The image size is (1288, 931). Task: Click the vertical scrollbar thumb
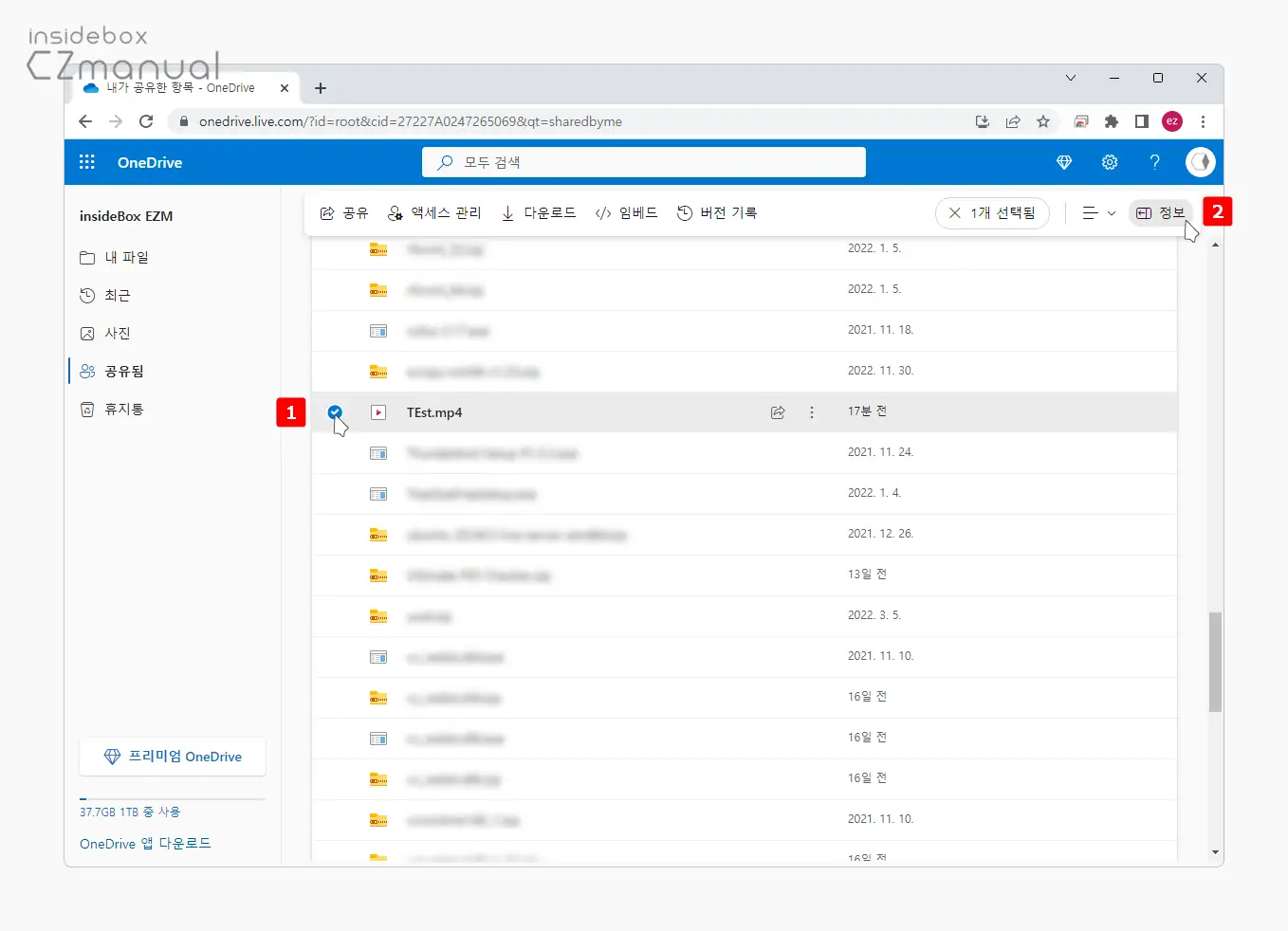[1215, 661]
